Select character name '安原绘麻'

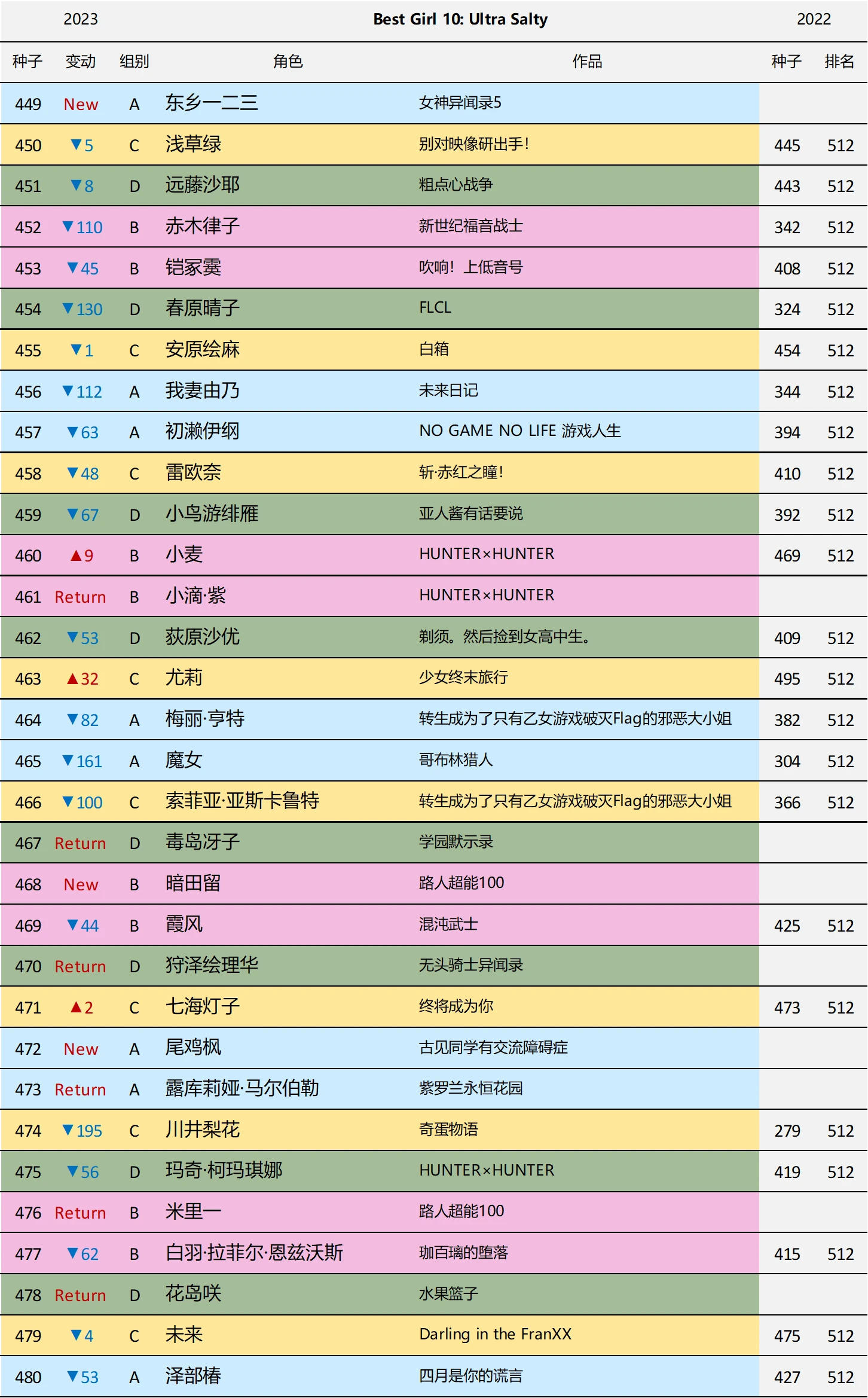(203, 349)
